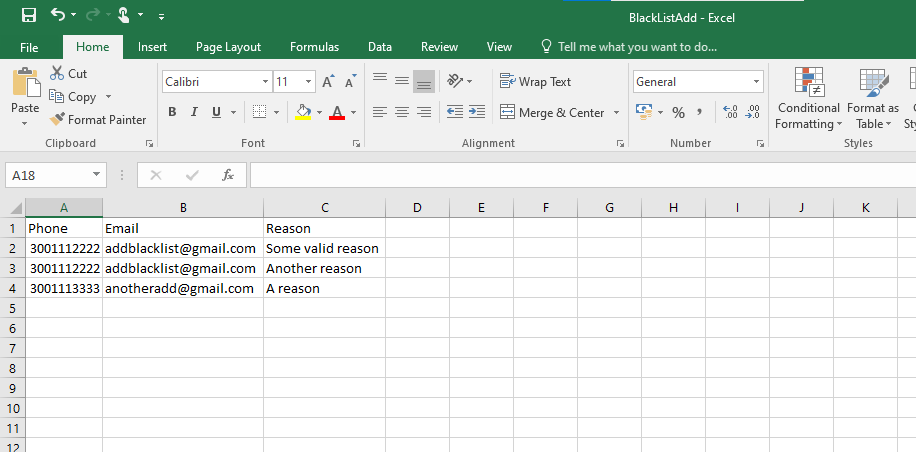Image resolution: width=916 pixels, height=452 pixels.
Task: Click the Increase Indent icon
Action: [x=476, y=112]
